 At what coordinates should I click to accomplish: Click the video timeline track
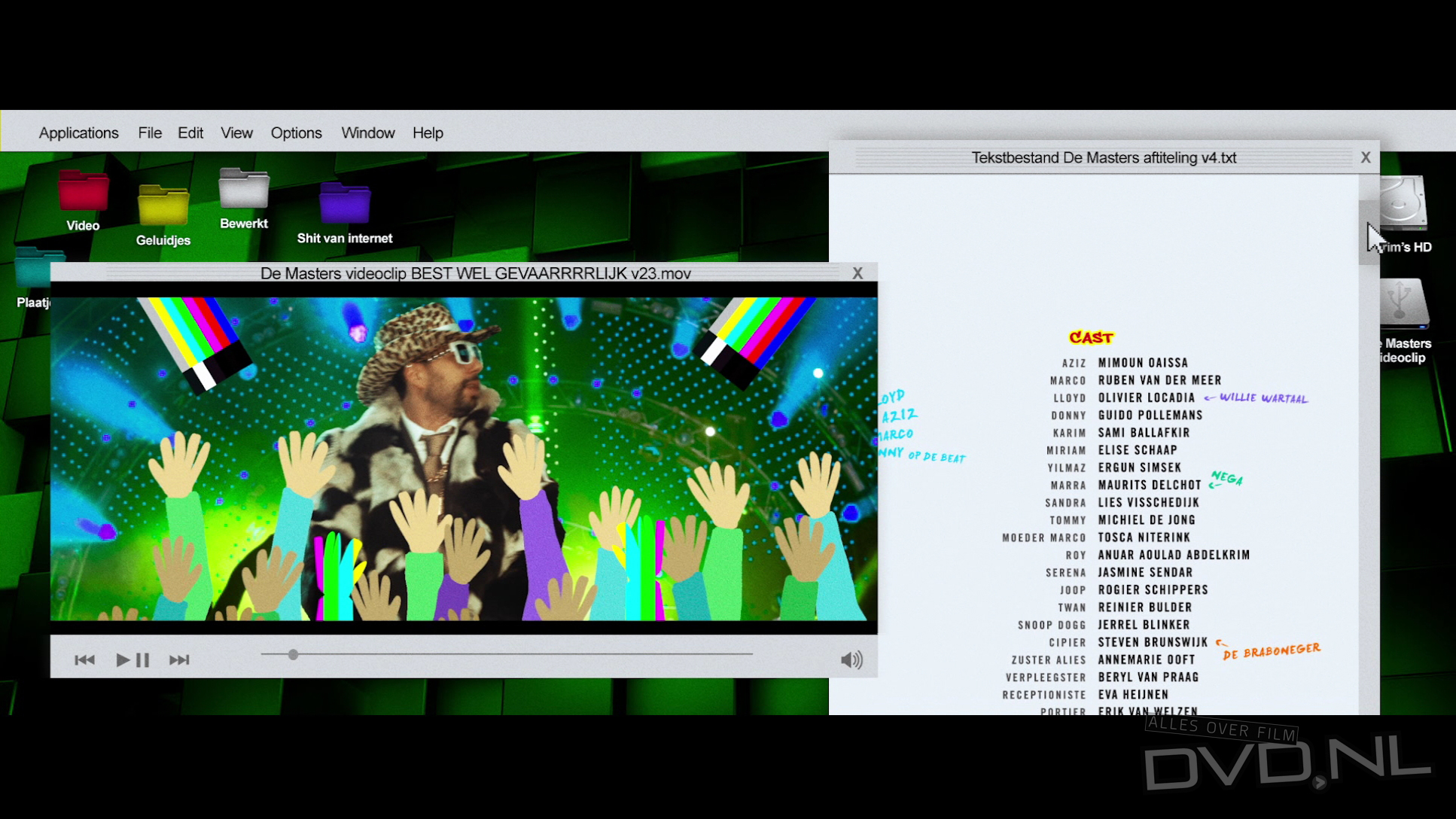pos(507,654)
